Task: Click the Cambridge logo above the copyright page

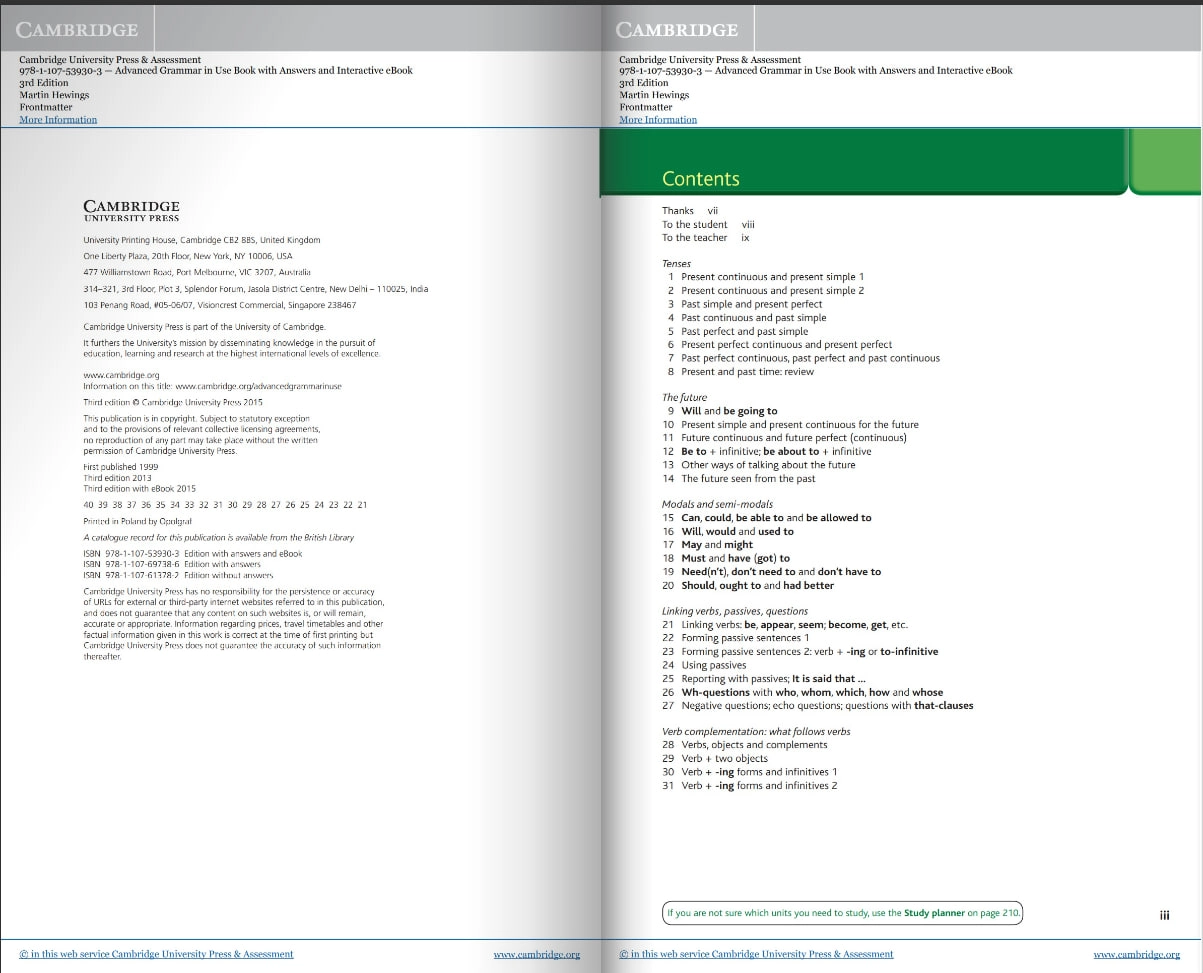Action: (77, 30)
